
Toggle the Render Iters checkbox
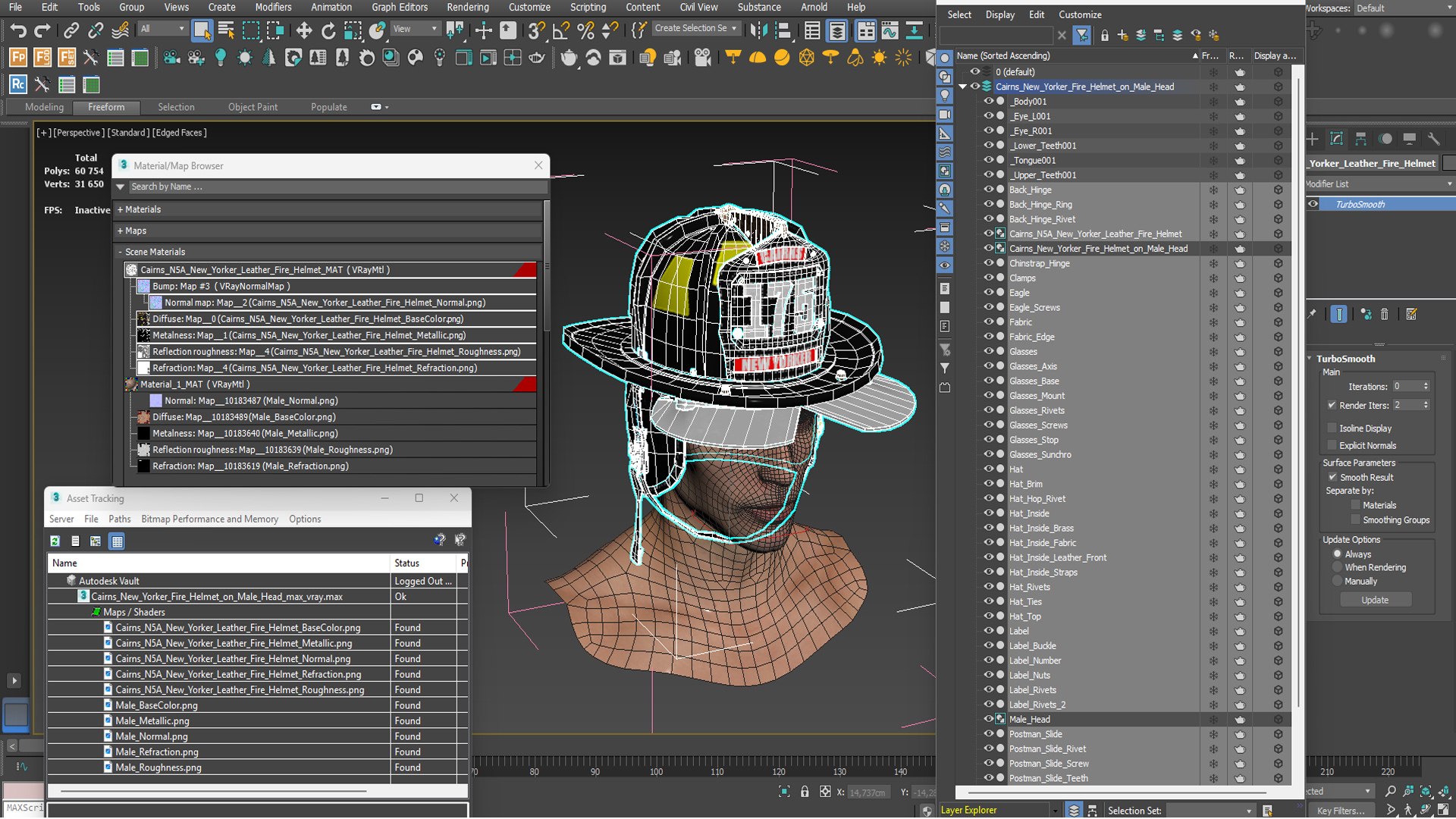tap(1332, 405)
